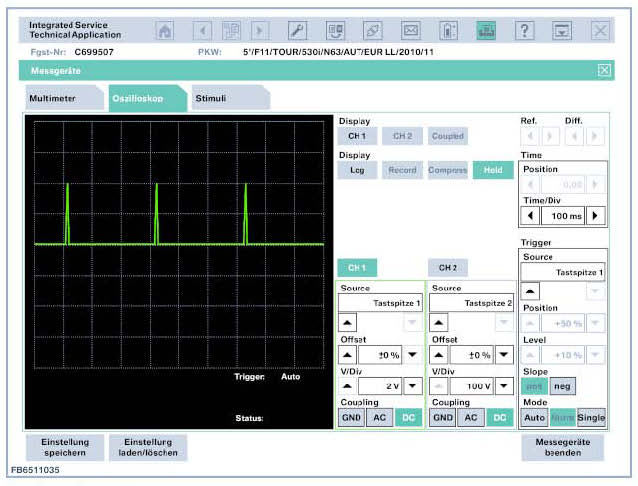Move Time Position left
Image resolution: width=638 pixels, height=486 pixels.
point(530,184)
